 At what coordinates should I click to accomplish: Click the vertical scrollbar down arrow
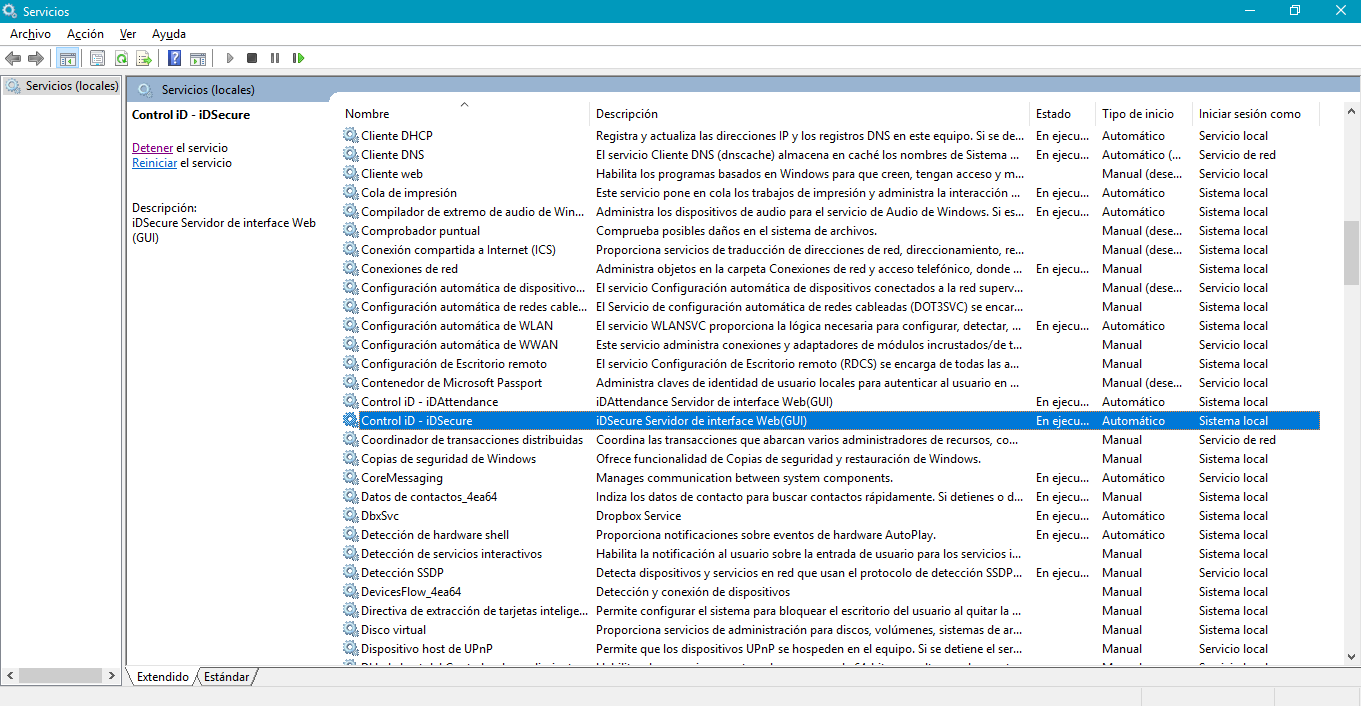coord(1351,656)
